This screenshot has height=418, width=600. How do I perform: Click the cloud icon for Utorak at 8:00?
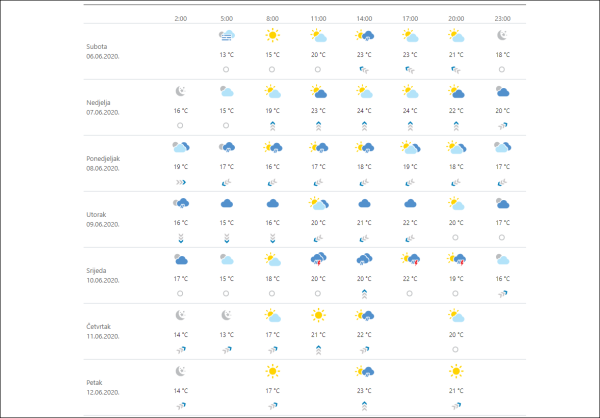click(x=272, y=203)
